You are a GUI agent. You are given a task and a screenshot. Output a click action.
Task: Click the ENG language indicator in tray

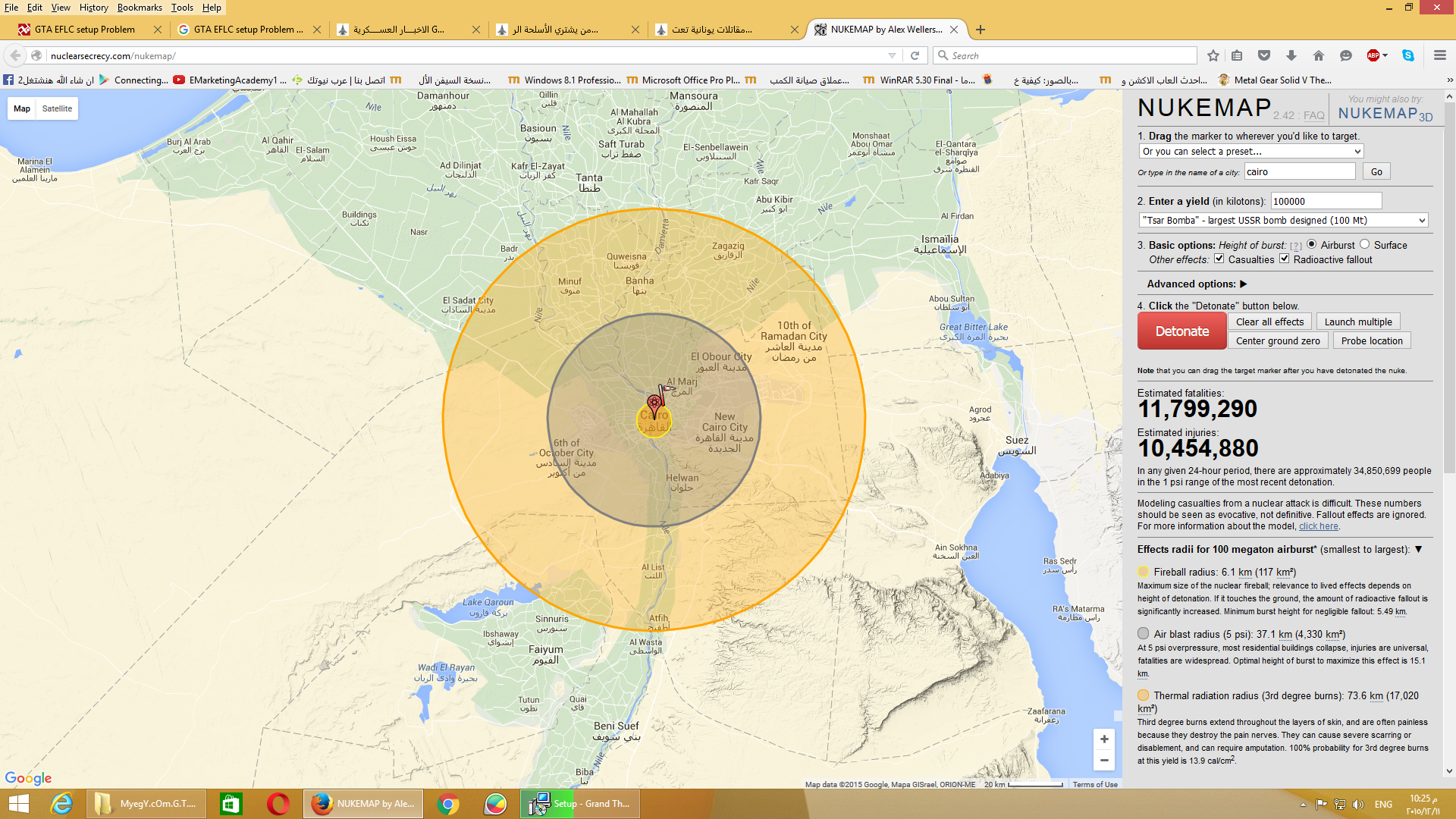1383,805
